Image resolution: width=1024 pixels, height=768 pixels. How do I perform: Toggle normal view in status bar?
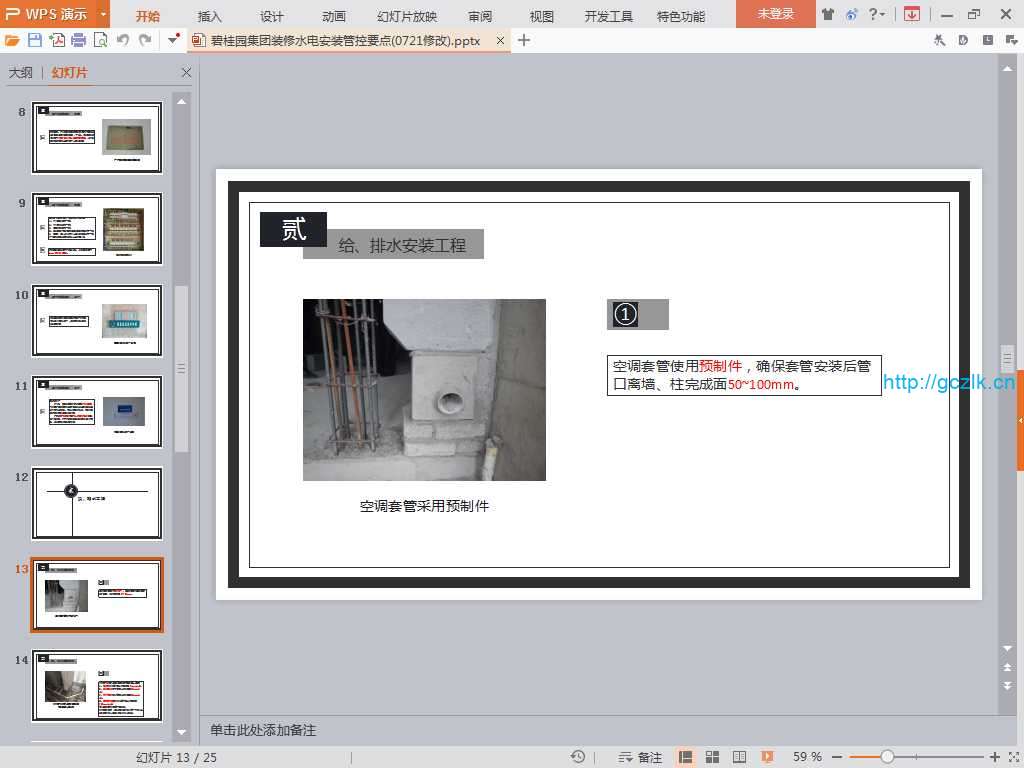[686, 757]
